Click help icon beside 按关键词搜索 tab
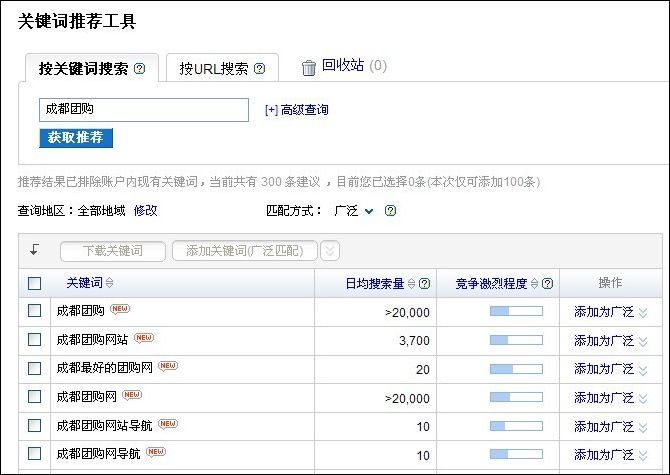This screenshot has width=670, height=475. (x=140, y=69)
